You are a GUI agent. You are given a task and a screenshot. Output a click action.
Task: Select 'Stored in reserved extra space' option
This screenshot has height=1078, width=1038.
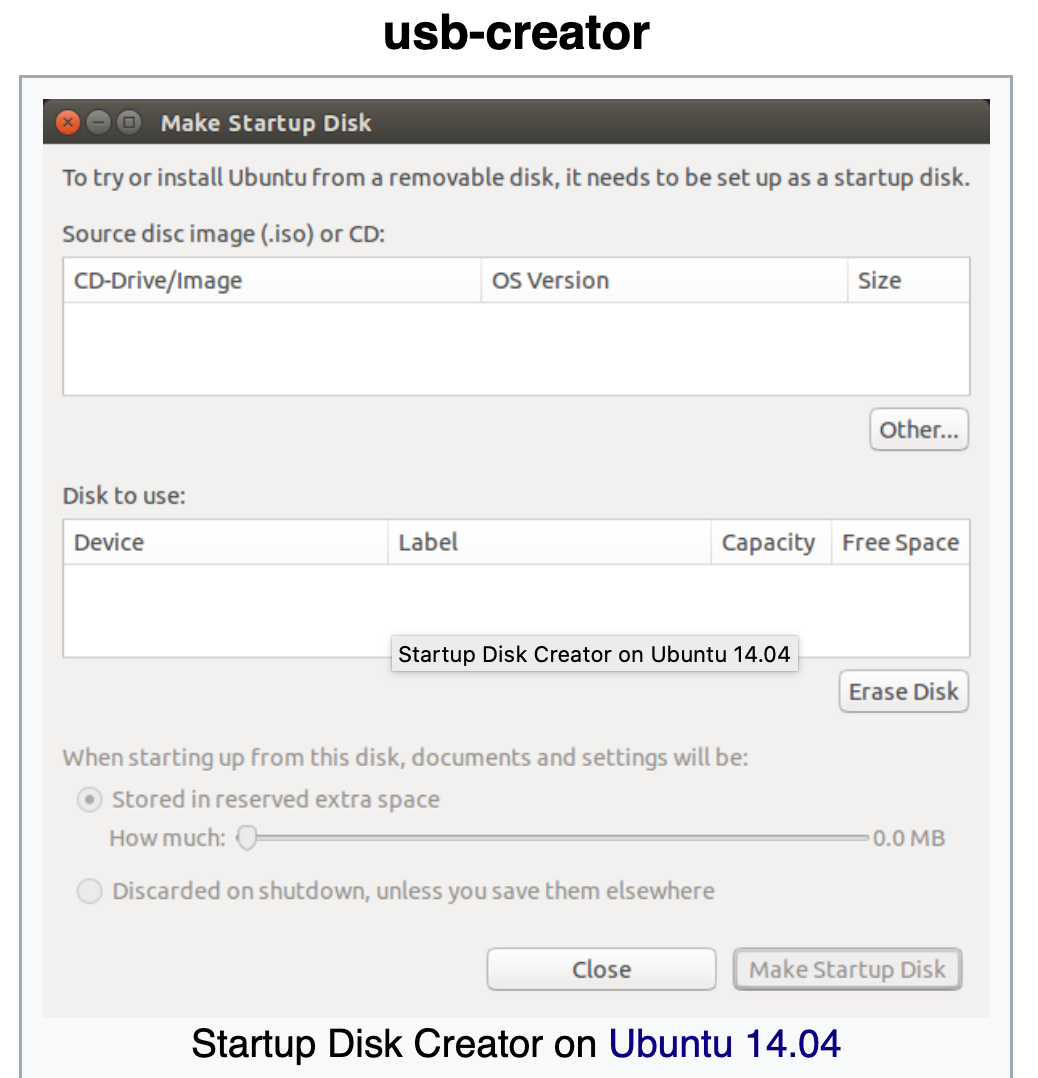click(x=90, y=800)
